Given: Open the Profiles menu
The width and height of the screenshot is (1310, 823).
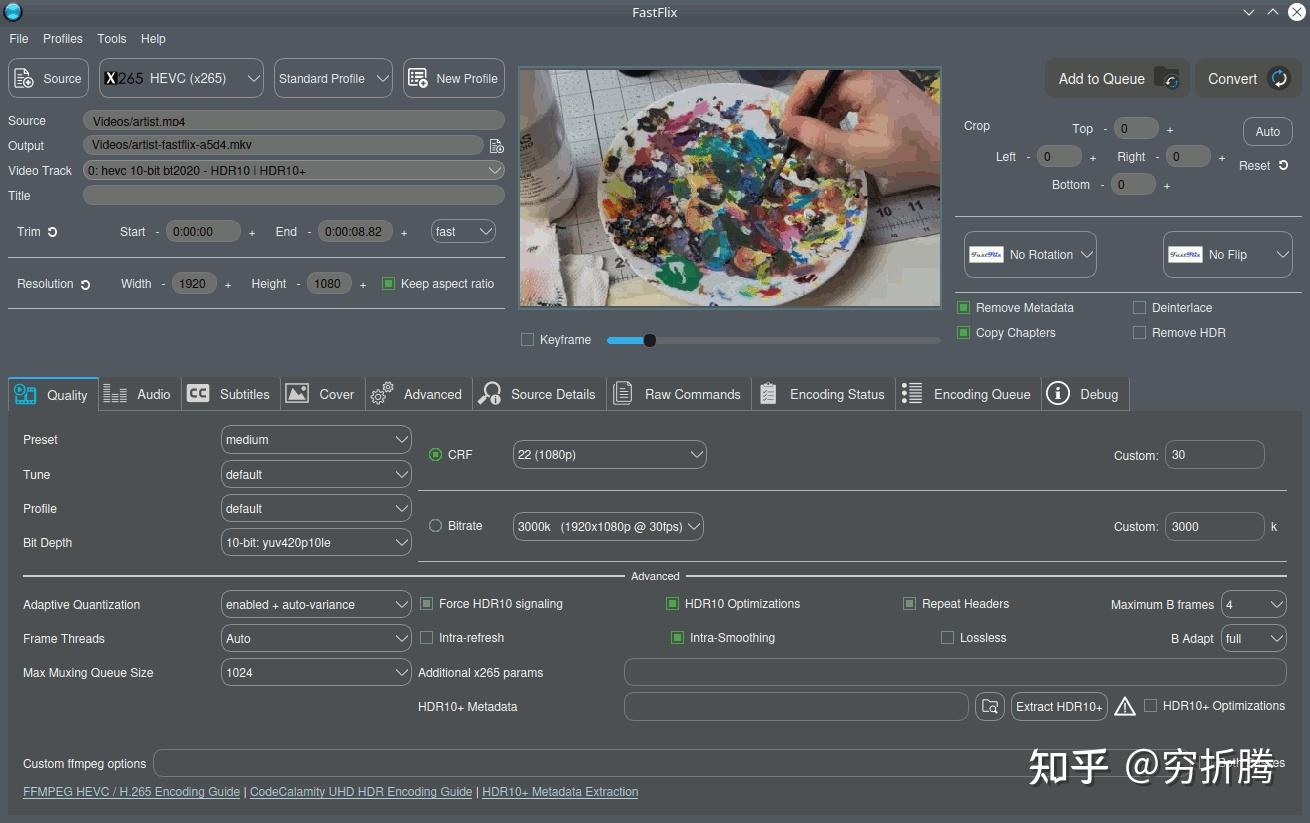Looking at the screenshot, I should coord(62,39).
